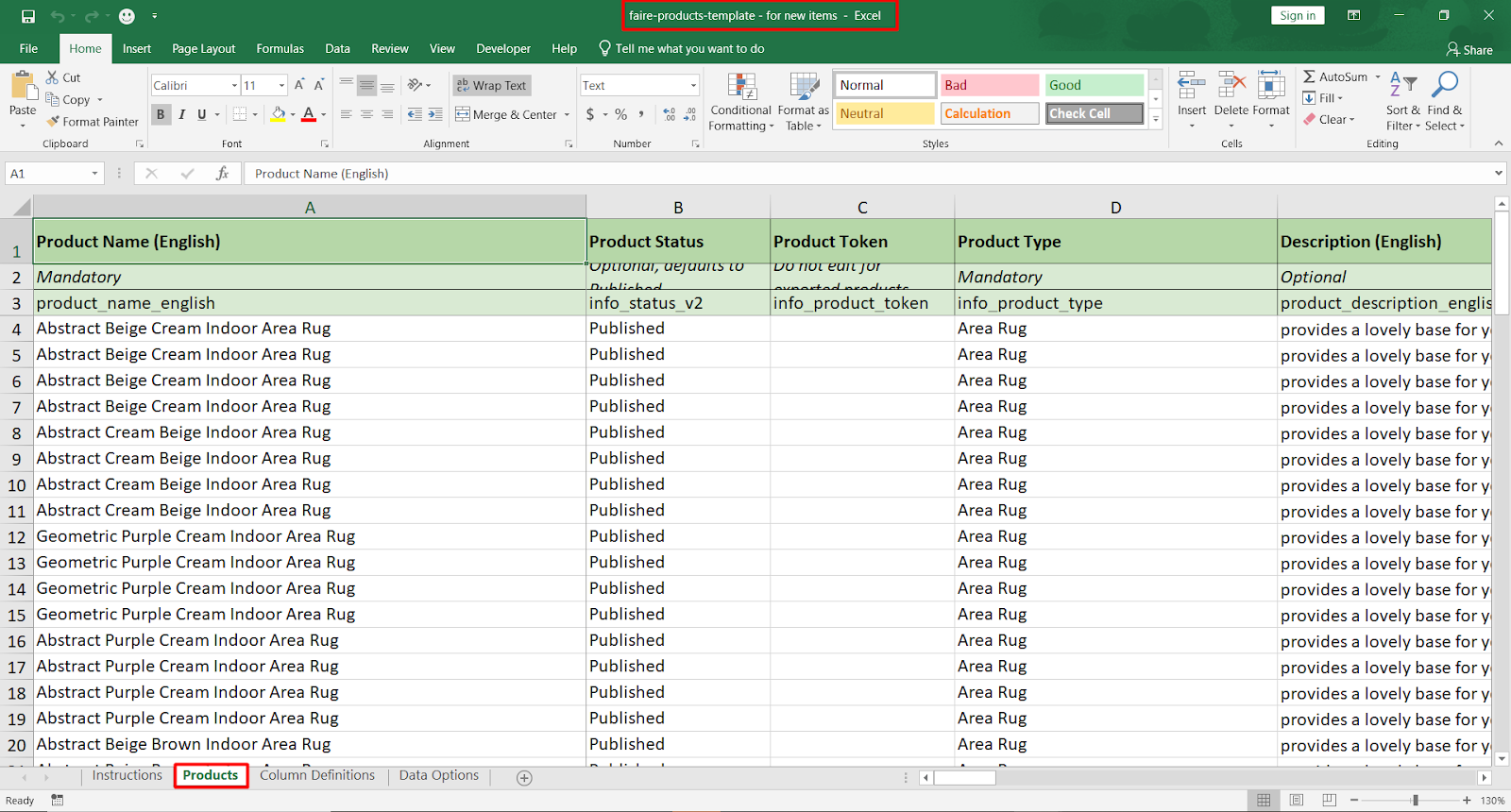Toggle Bold formatting

click(x=161, y=114)
